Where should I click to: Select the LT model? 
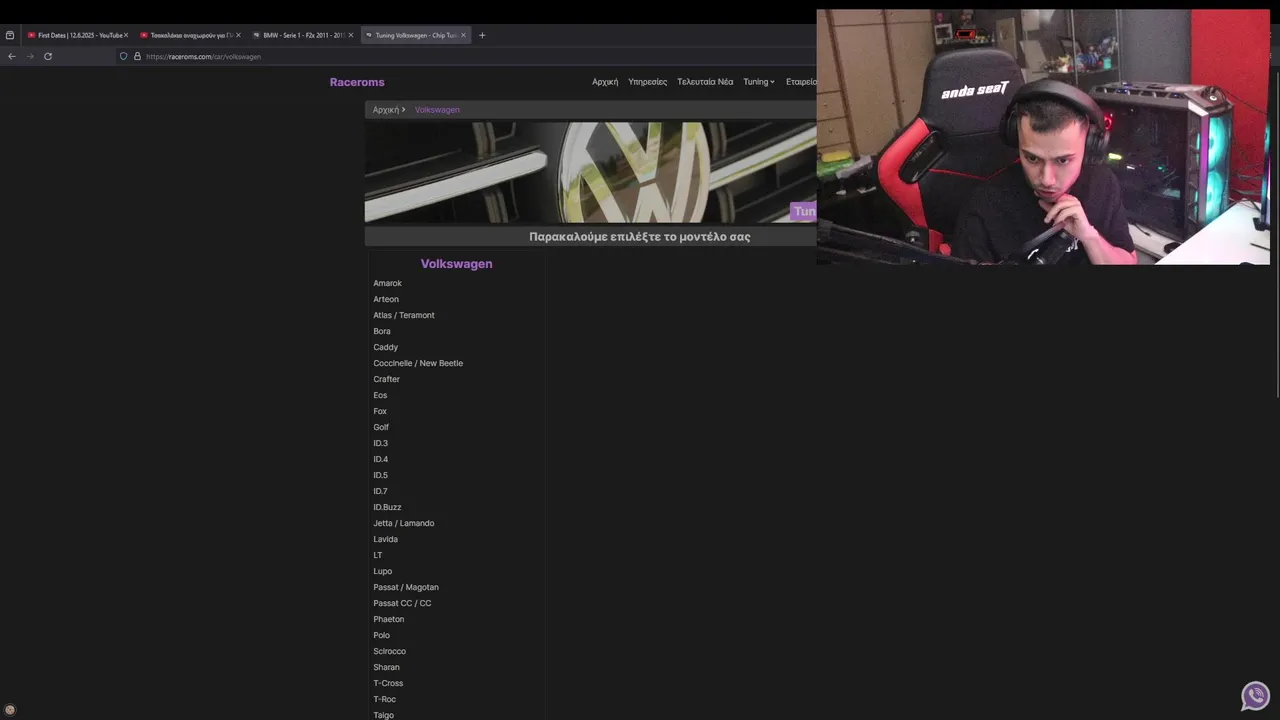pyautogui.click(x=378, y=555)
